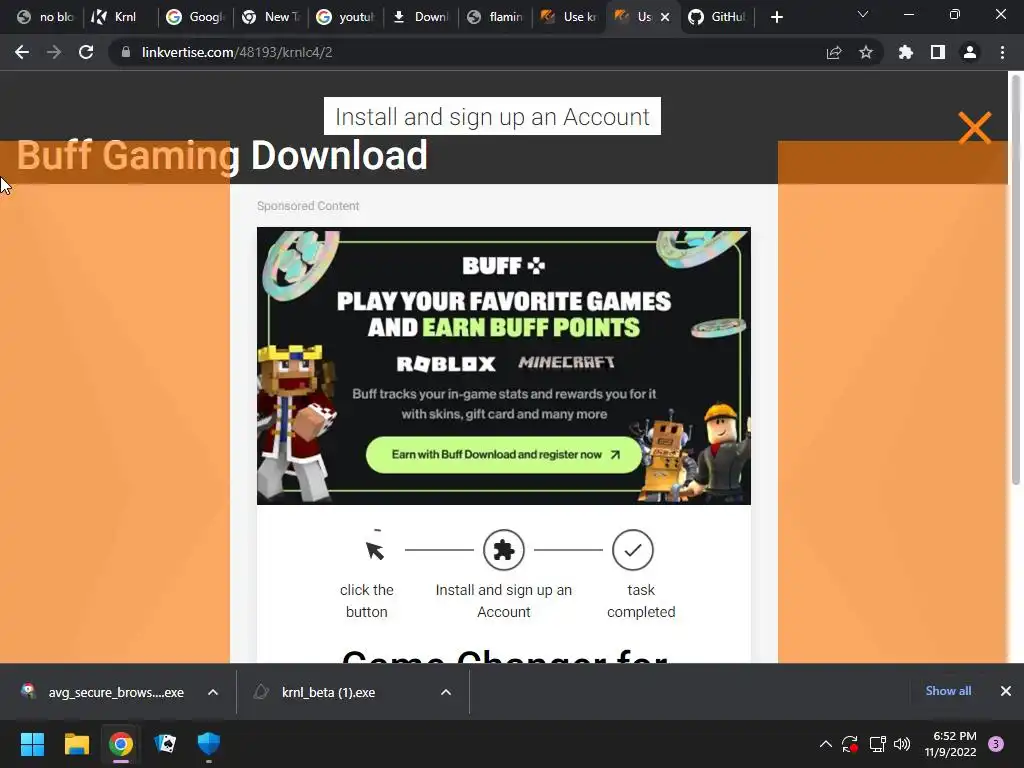The height and width of the screenshot is (768, 1024).
Task: Click the page vertical scrollbar
Action: [x=1016, y=281]
